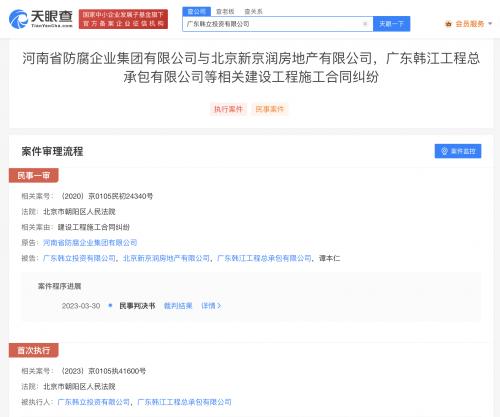Clear the search box with the X icon
Viewport: 500px width, 417px height.
click(365, 24)
